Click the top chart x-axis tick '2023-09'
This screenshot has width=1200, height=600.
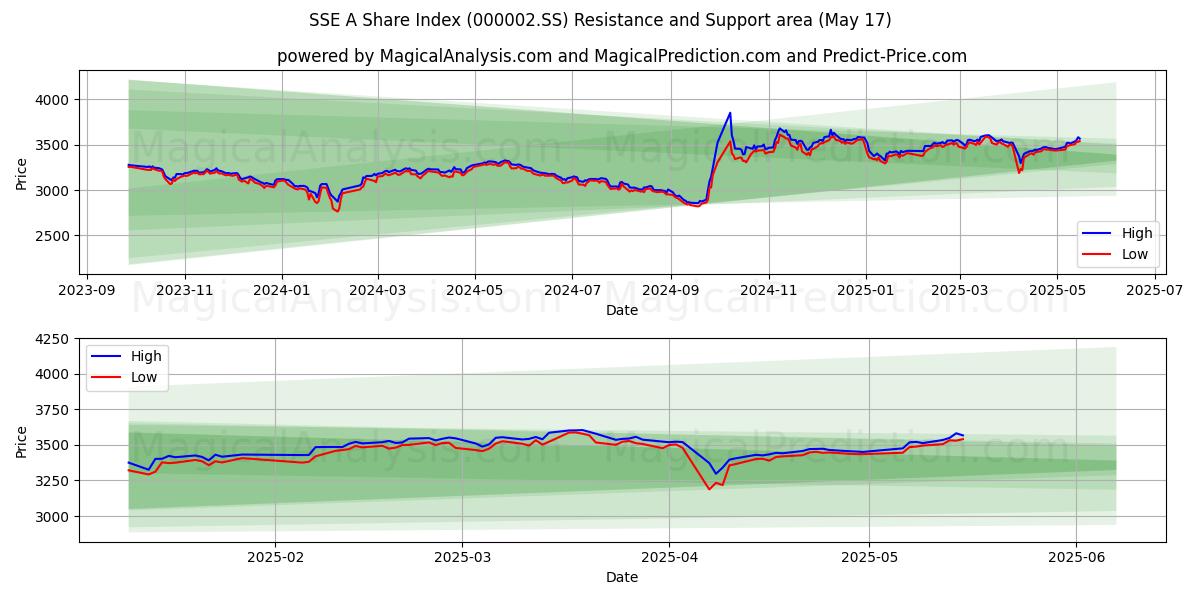[x=87, y=290]
